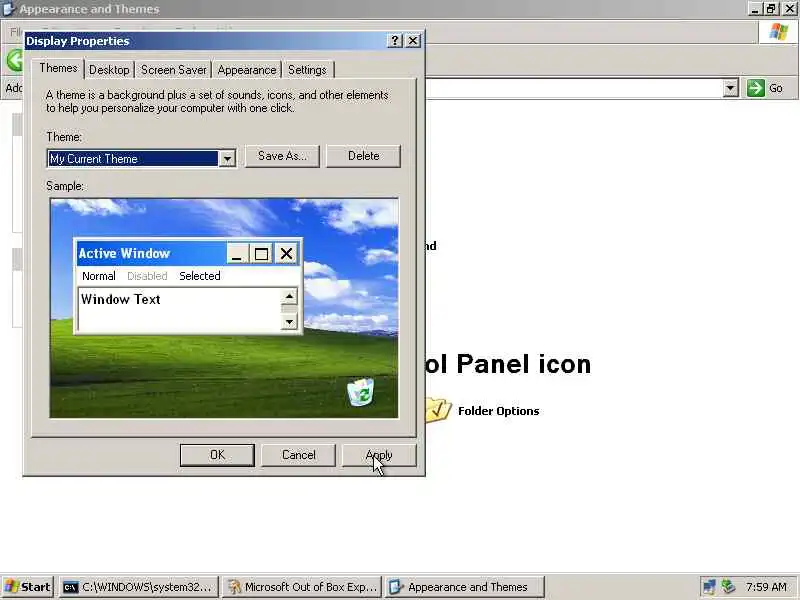Open Folder Options icon in Control Panel
800x600 pixels.
pyautogui.click(x=438, y=409)
